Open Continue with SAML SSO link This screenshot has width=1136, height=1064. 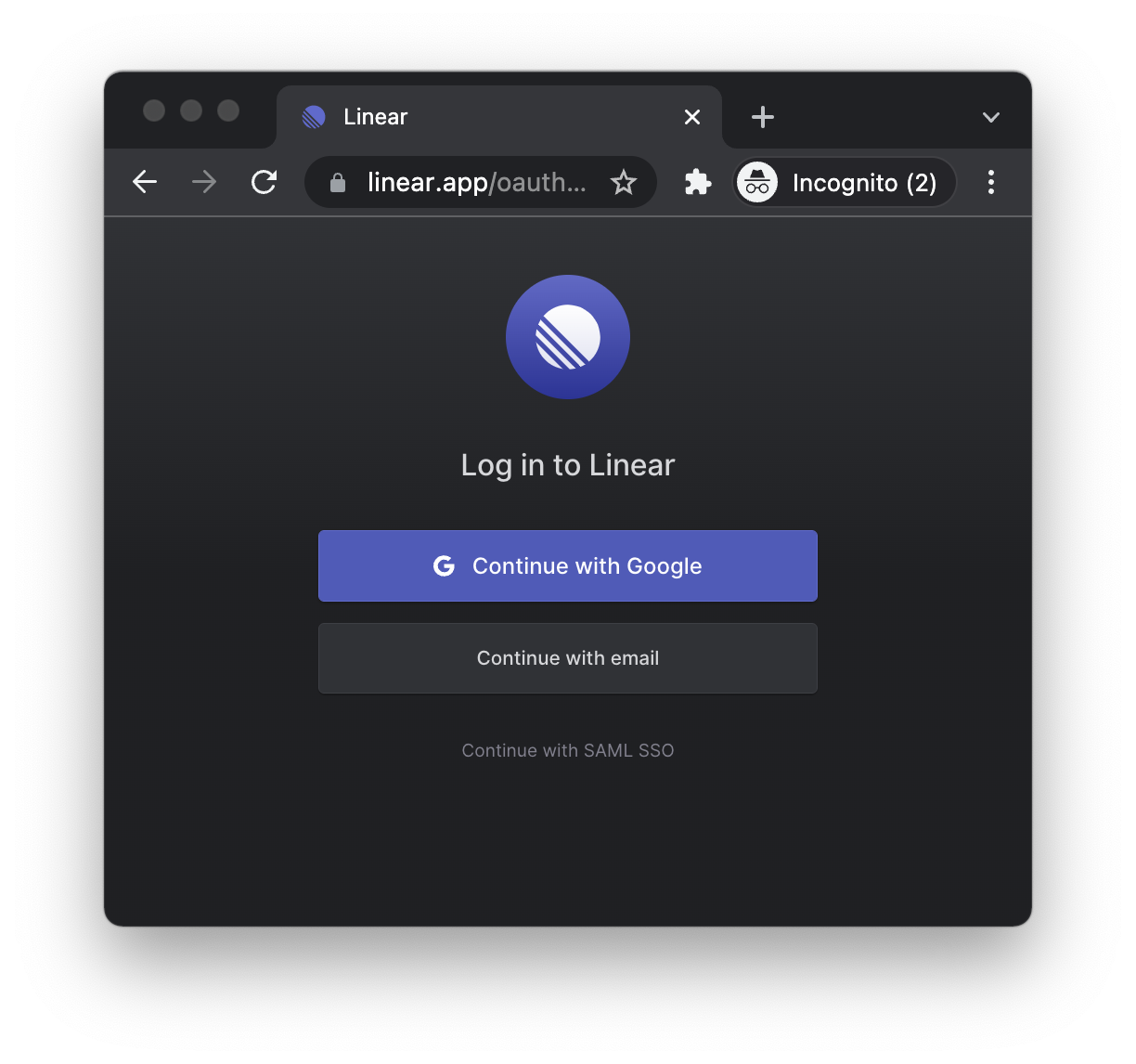[x=568, y=750]
